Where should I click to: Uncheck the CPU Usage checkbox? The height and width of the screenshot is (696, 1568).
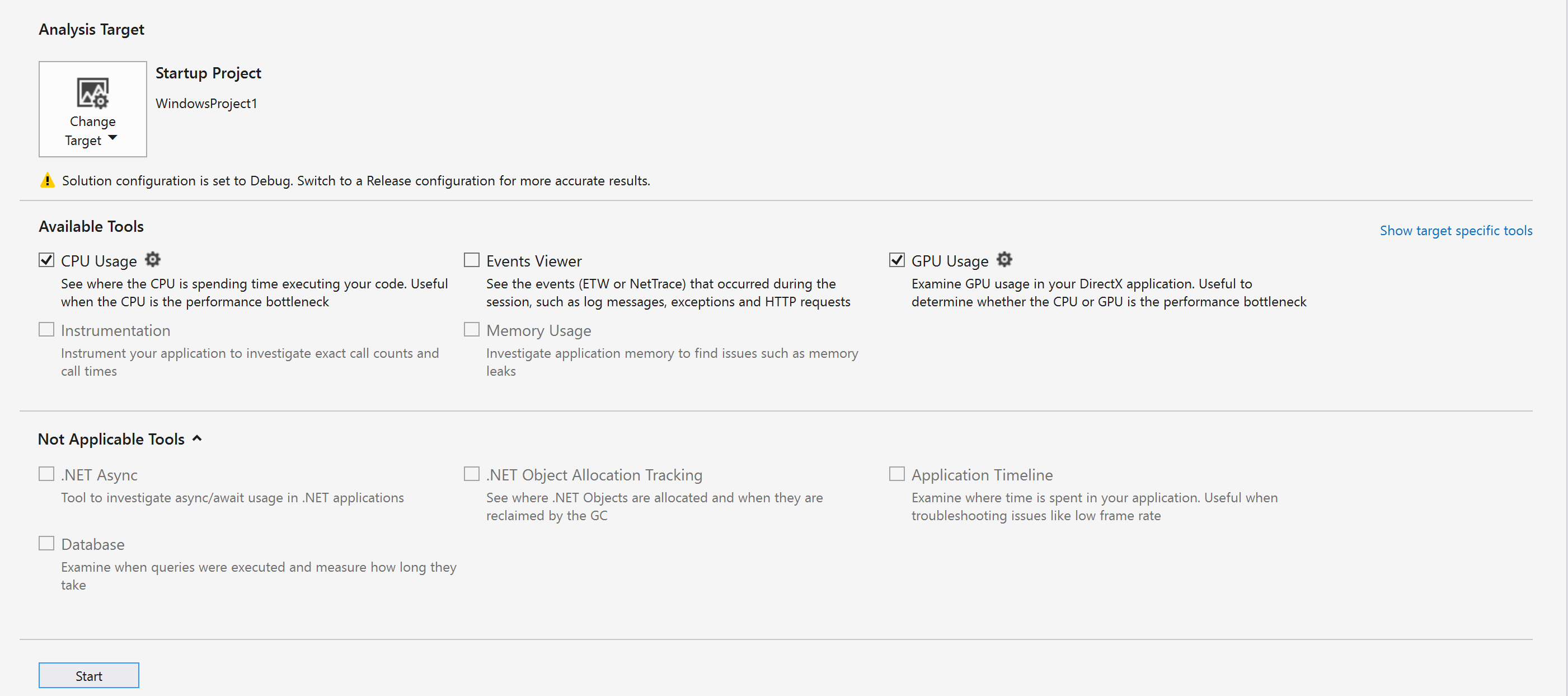click(x=46, y=260)
